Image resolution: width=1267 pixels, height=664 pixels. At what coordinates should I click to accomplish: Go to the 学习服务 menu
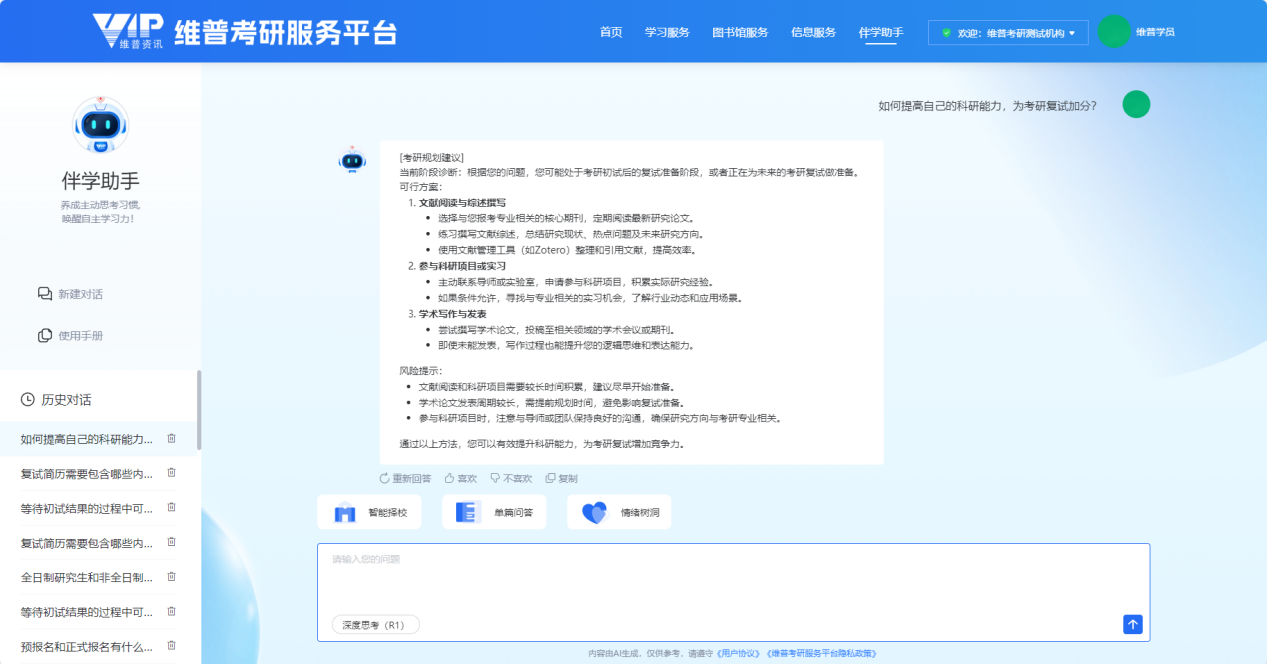pyautogui.click(x=667, y=32)
